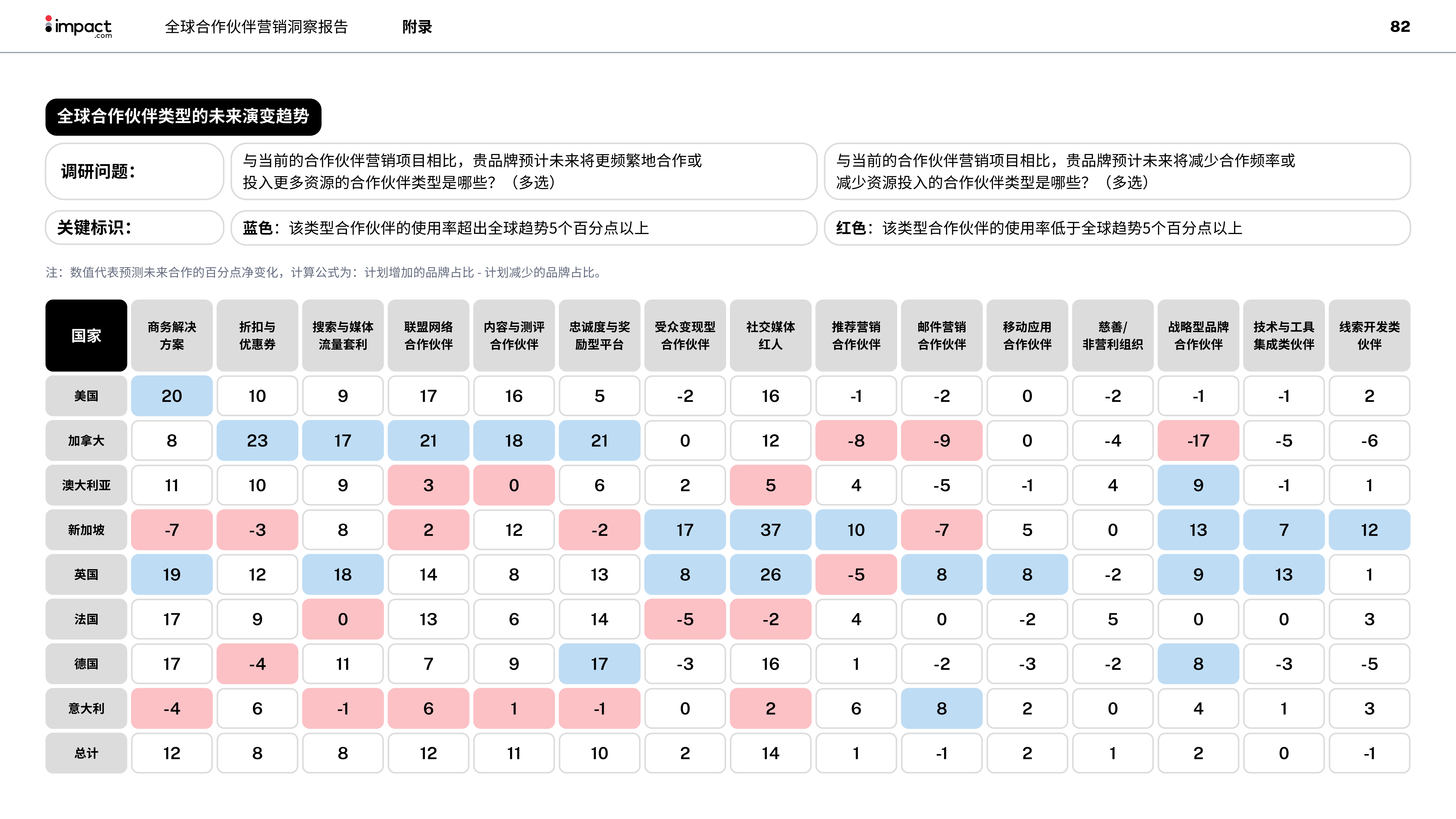Screen dimensions: 1456x819
Task: Click the 全球合作伙伴营销洞察报告 header title
Action: pyautogui.click(x=256, y=27)
